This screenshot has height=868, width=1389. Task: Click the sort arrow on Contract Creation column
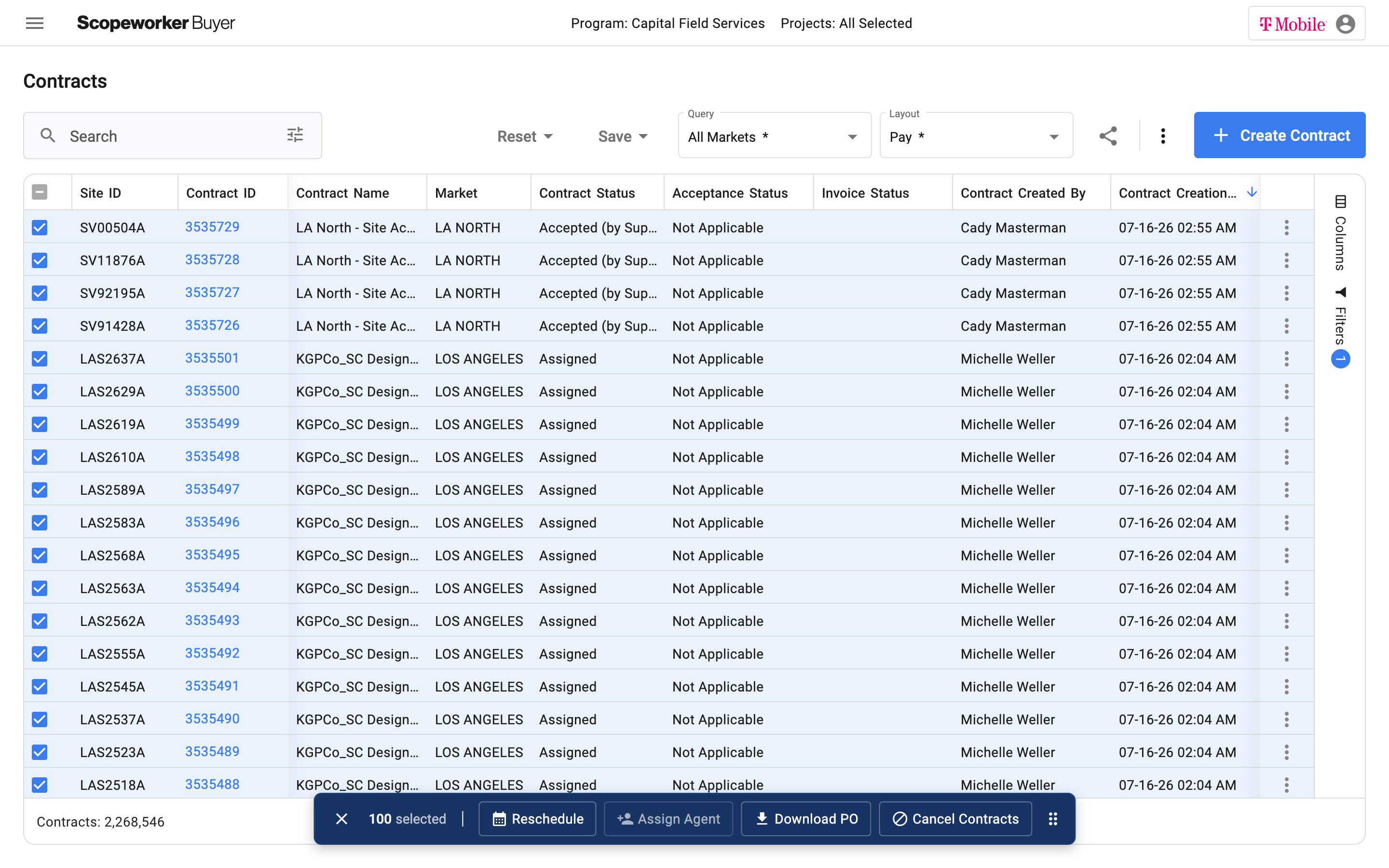pyautogui.click(x=1251, y=192)
